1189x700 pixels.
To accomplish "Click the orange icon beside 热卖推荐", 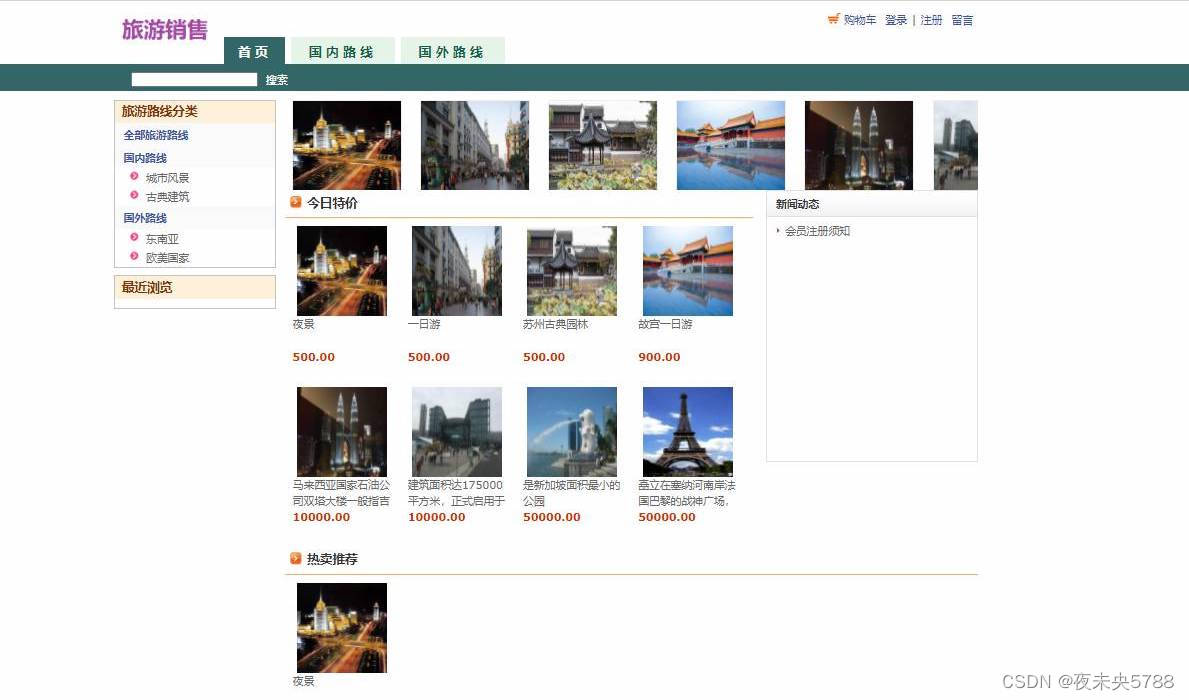I will pyautogui.click(x=296, y=558).
